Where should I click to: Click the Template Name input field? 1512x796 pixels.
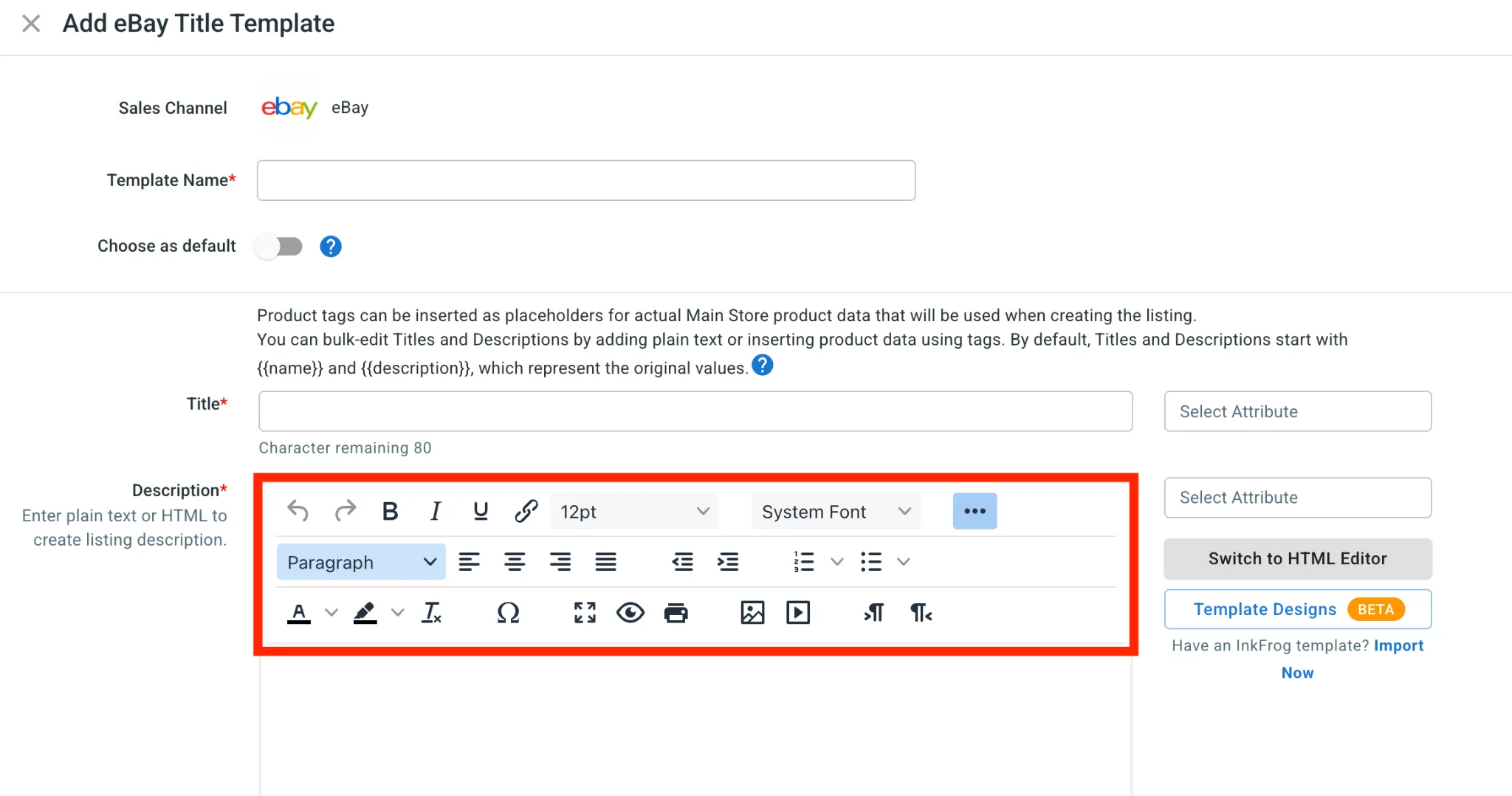(x=586, y=180)
